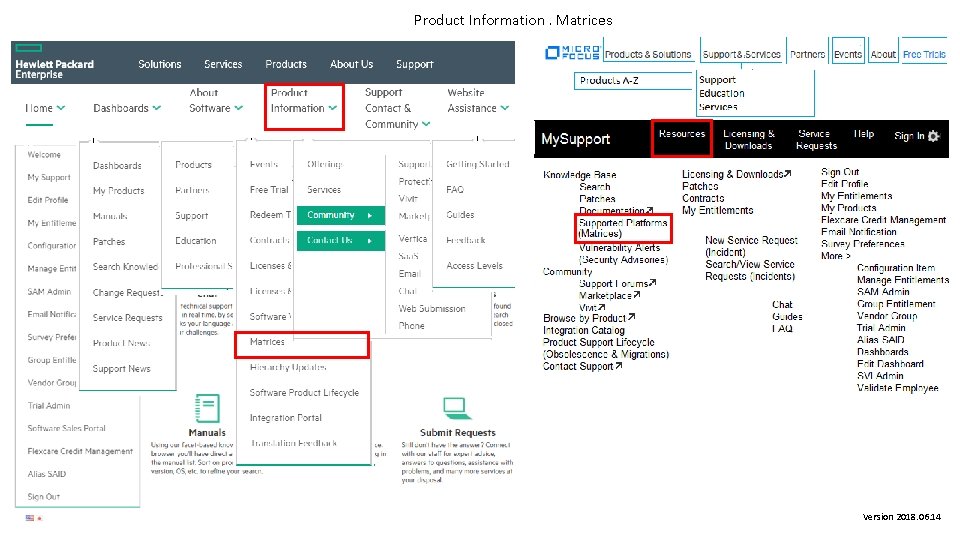Viewport: 960px width, 540px height.
Task: Expand the Community submenu arrow
Action: tap(370, 216)
